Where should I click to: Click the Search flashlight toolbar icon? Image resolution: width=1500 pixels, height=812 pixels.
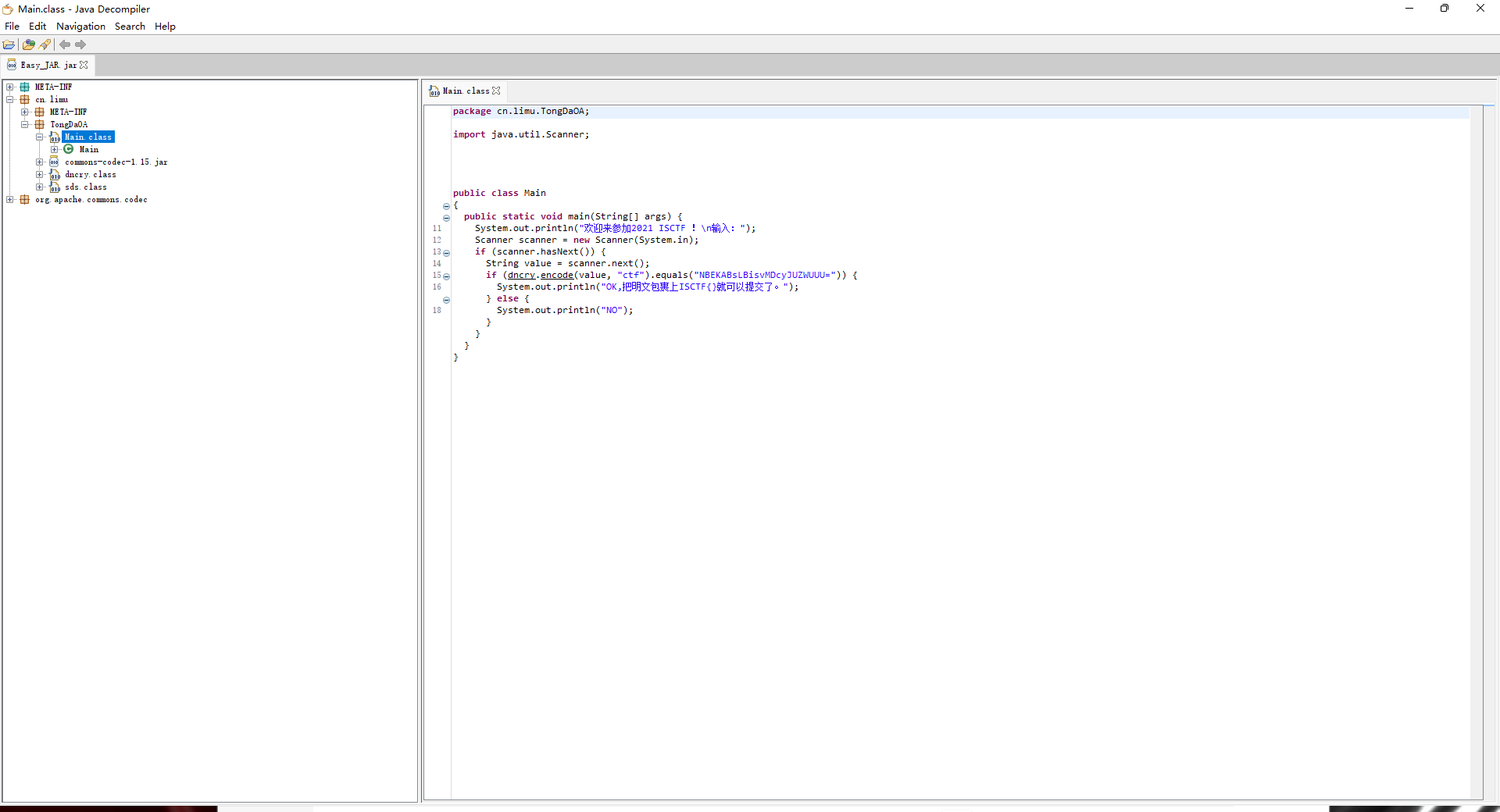(45, 45)
